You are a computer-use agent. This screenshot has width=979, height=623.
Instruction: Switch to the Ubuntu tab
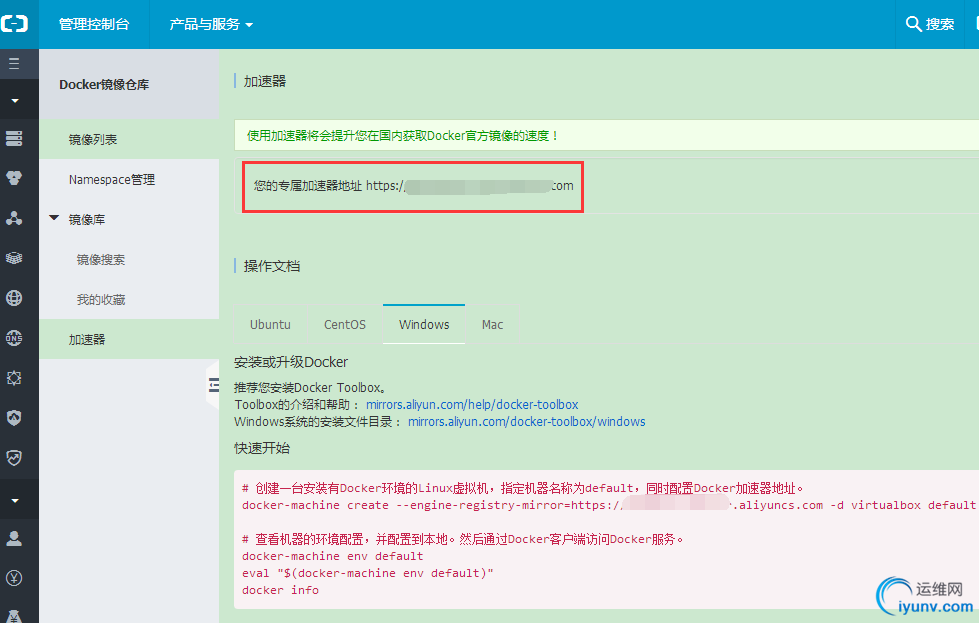(x=270, y=325)
